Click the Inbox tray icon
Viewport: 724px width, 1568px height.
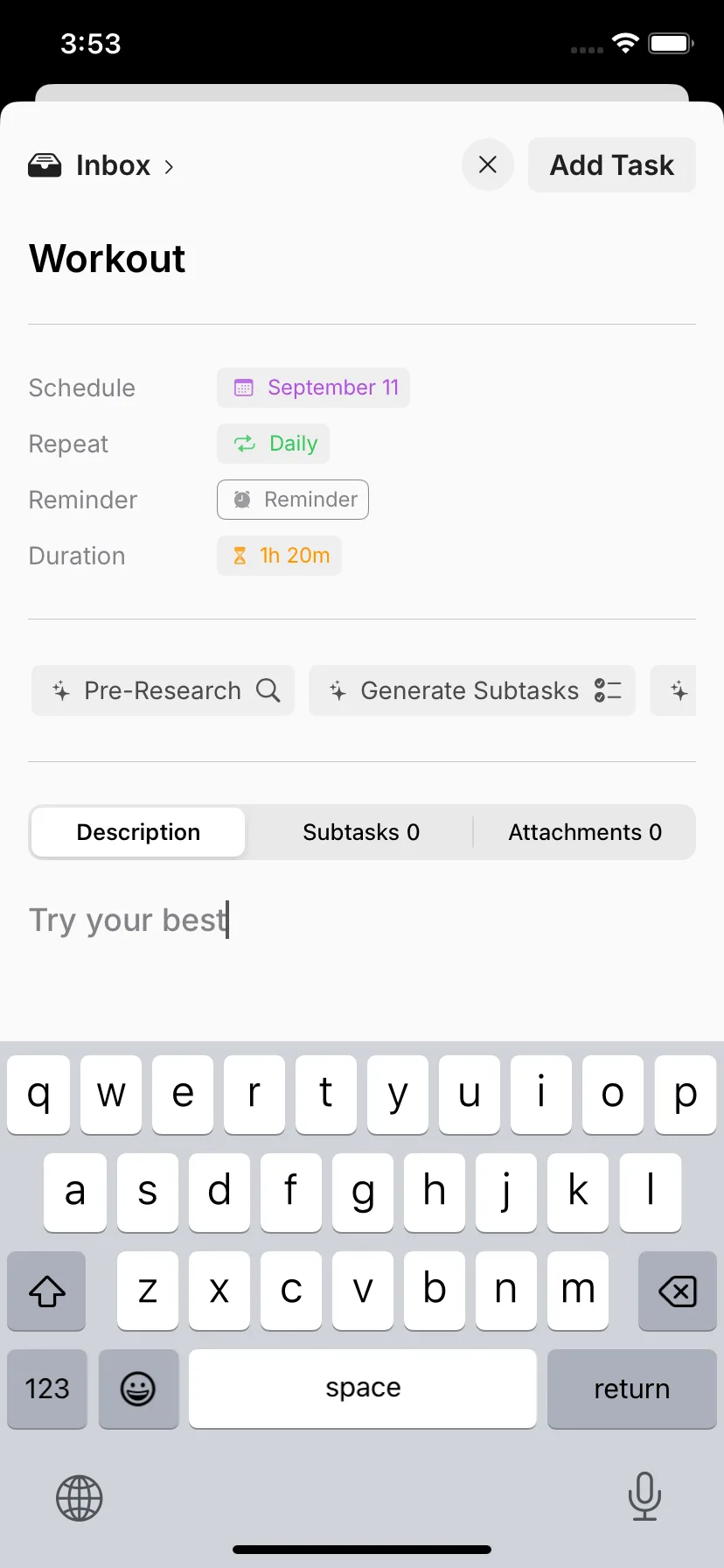click(x=45, y=165)
